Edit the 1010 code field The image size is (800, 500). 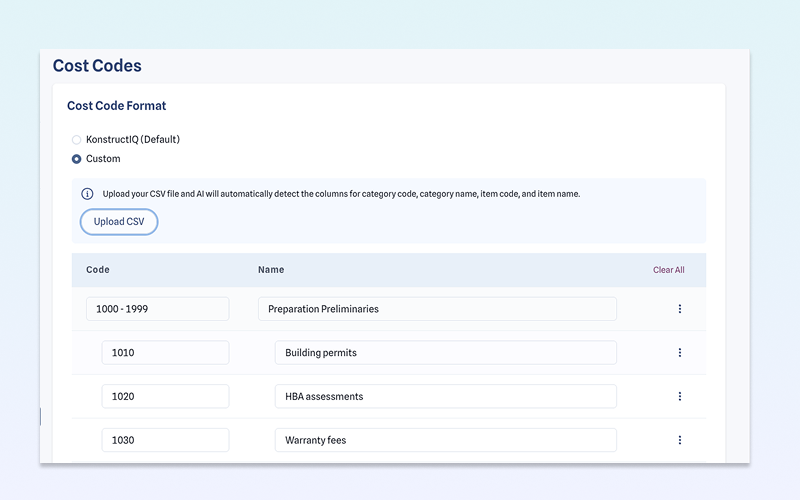[x=165, y=353]
